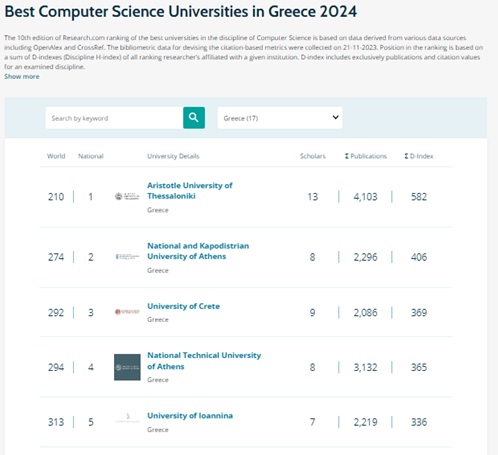Sort by the Publications column header

pos(366,156)
